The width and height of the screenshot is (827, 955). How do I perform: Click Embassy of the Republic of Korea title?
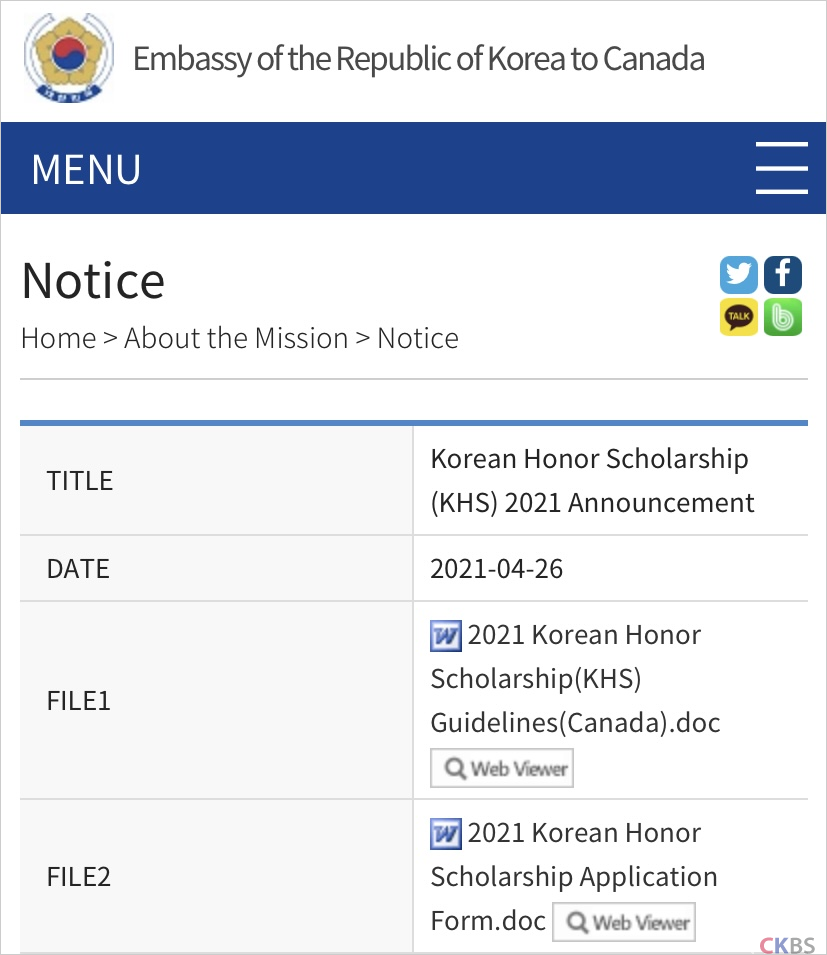point(419,59)
